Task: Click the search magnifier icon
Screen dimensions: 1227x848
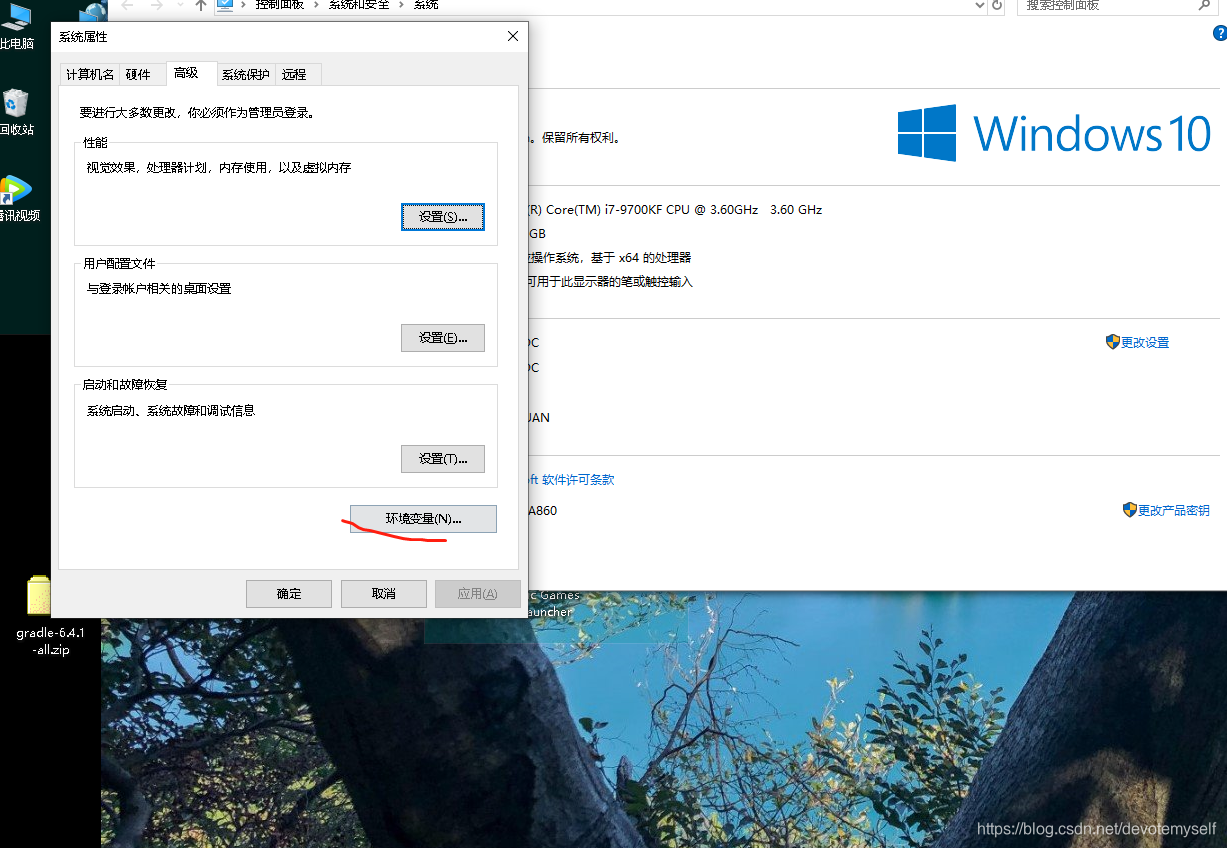Action: (1205, 5)
